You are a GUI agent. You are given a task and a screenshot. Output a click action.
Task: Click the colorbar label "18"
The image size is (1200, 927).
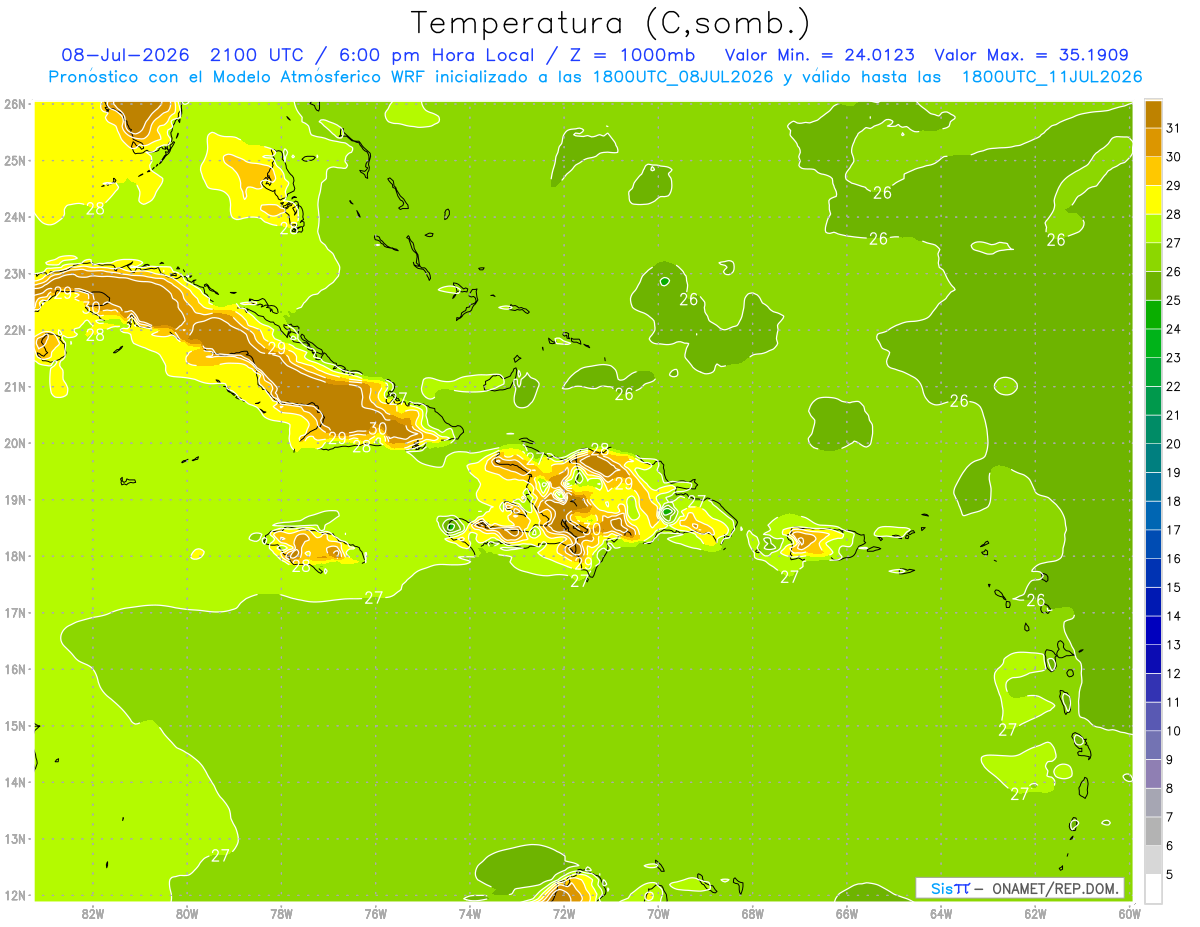(x=1174, y=501)
